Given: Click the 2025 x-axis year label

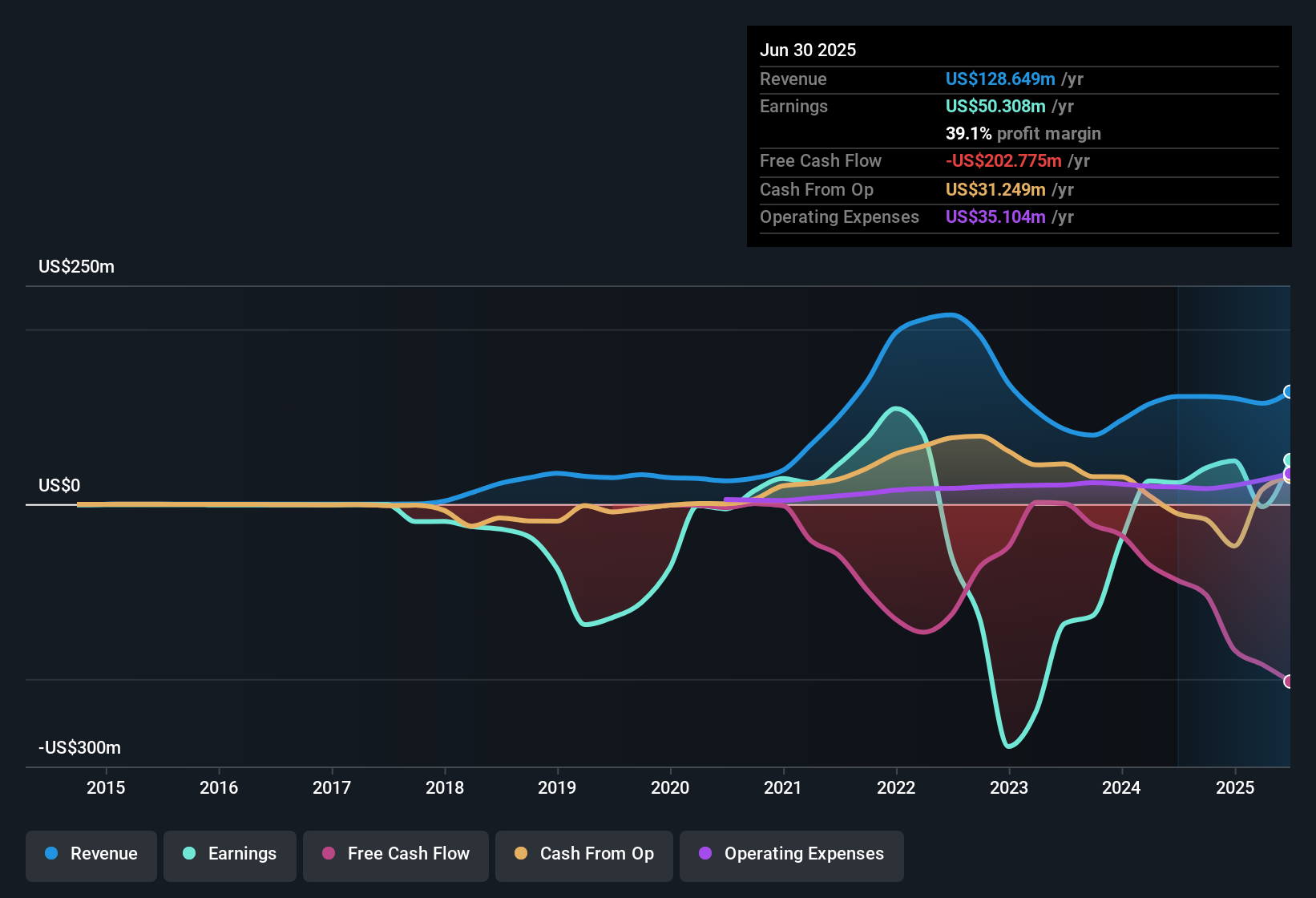Looking at the screenshot, I should point(1235,787).
